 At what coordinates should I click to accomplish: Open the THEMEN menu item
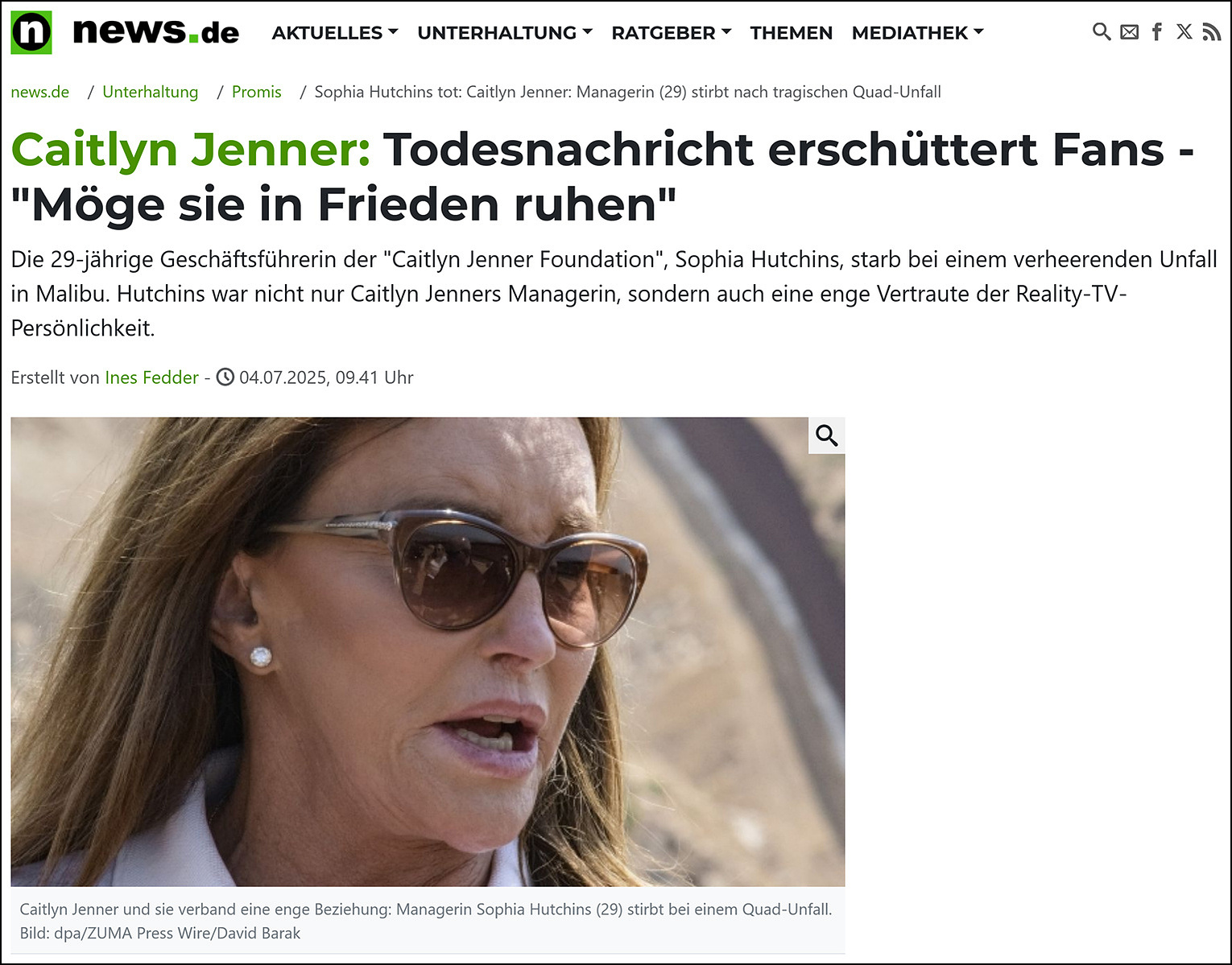[x=792, y=33]
